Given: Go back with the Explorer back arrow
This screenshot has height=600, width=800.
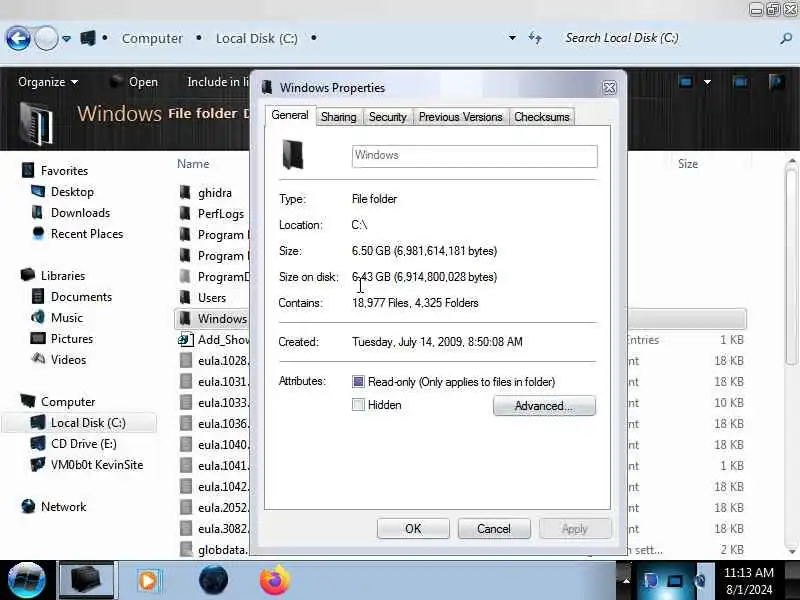Looking at the screenshot, I should (18, 38).
